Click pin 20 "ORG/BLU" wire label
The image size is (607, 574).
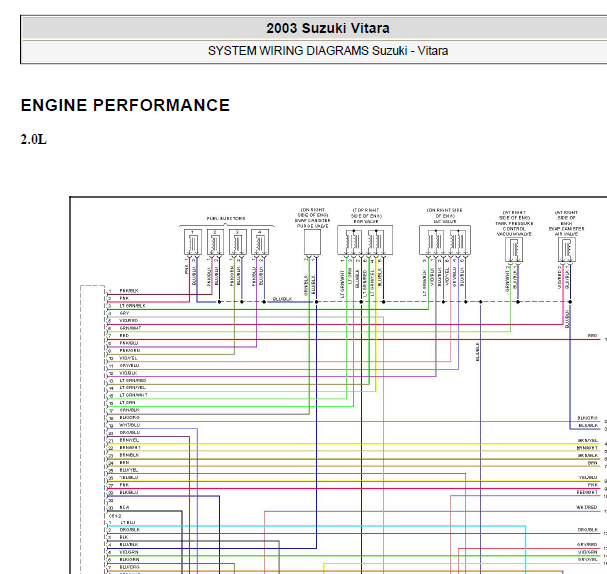129,432
